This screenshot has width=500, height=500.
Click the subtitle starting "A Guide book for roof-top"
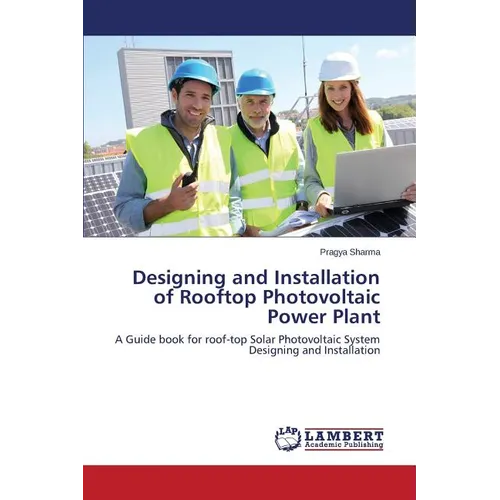point(247,345)
